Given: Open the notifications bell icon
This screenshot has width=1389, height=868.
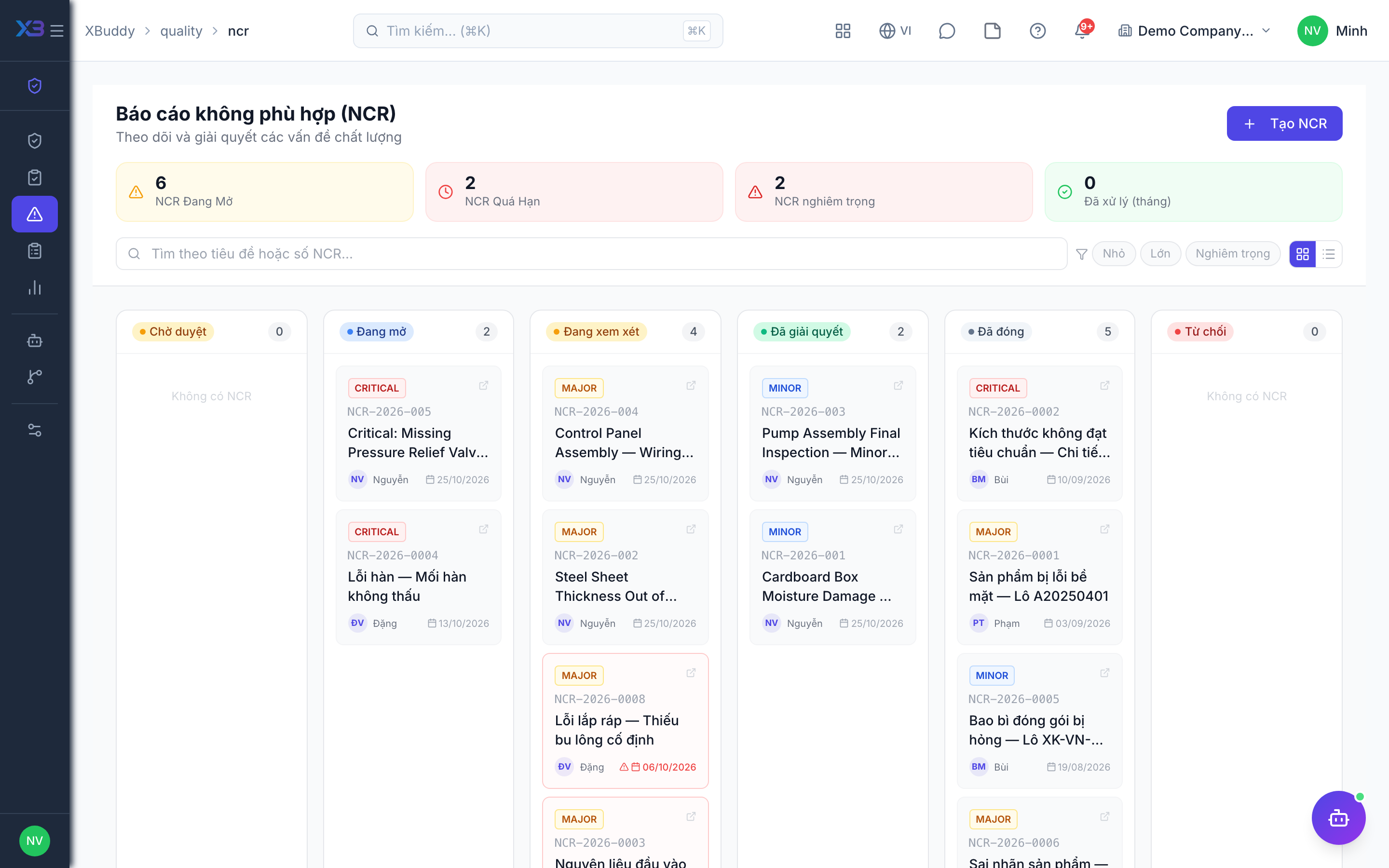Looking at the screenshot, I should [x=1082, y=30].
